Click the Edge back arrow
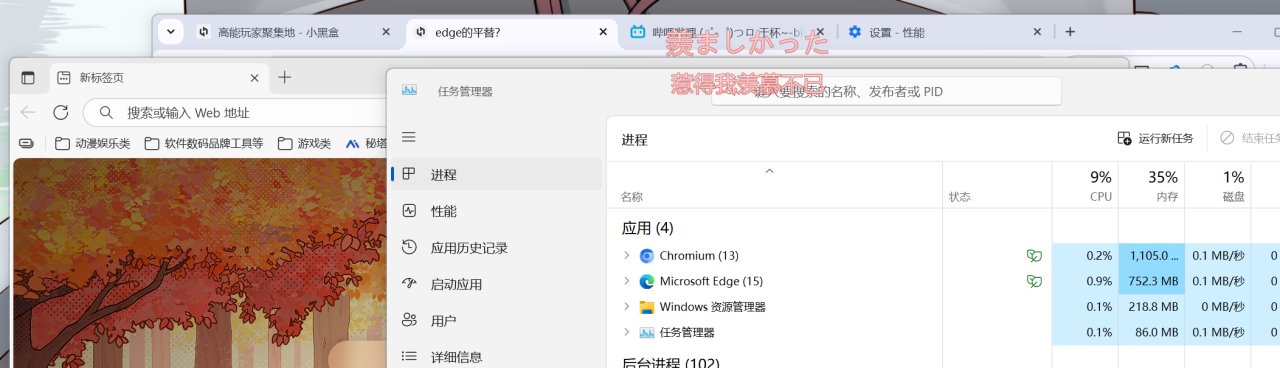 pos(27,112)
